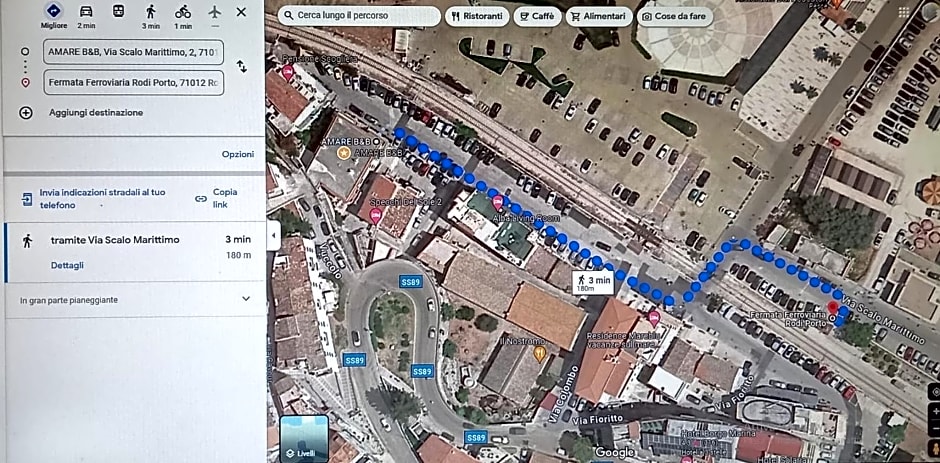Choose the walking travel mode
Viewport: 940px width, 463px height.
tap(150, 12)
